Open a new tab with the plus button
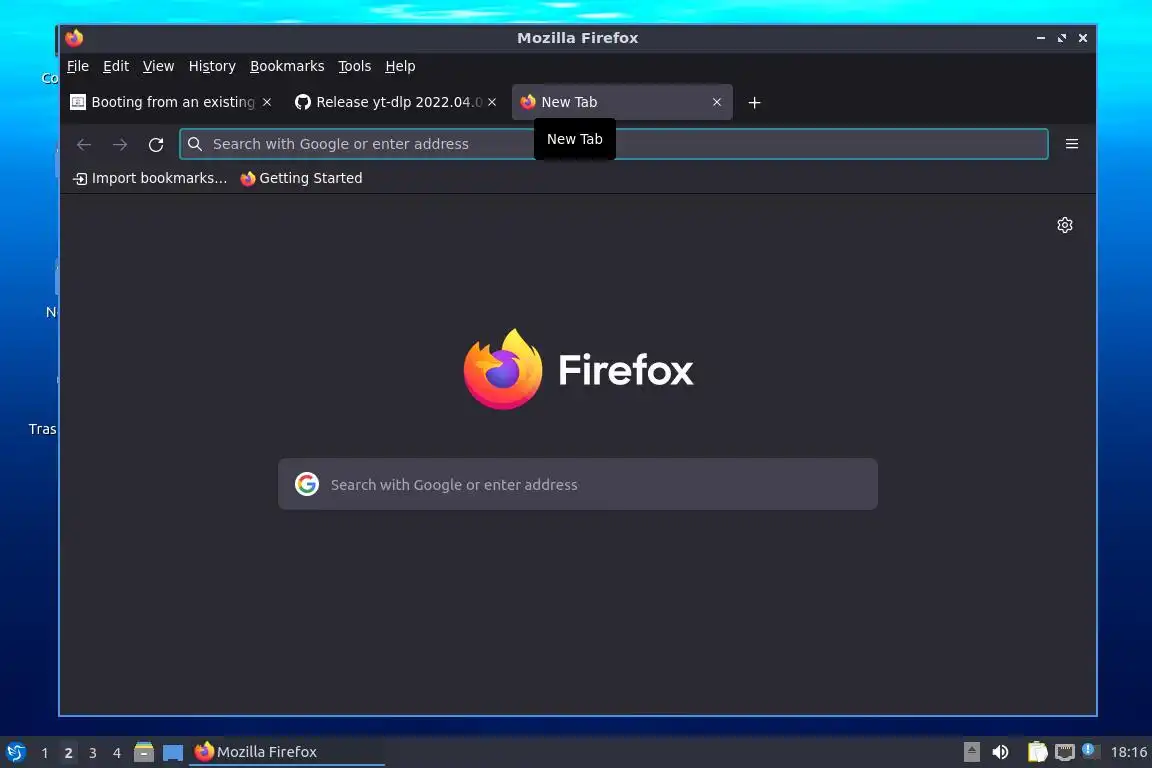 (x=755, y=103)
